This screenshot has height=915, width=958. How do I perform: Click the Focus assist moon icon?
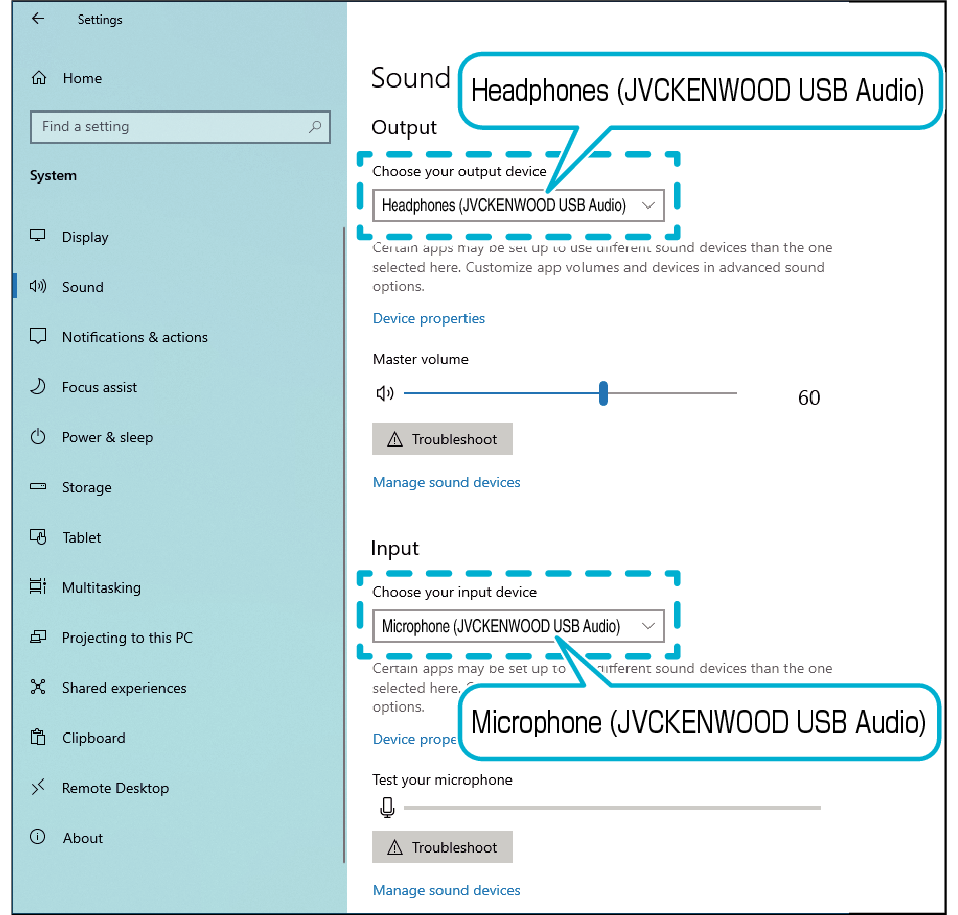[x=39, y=387]
